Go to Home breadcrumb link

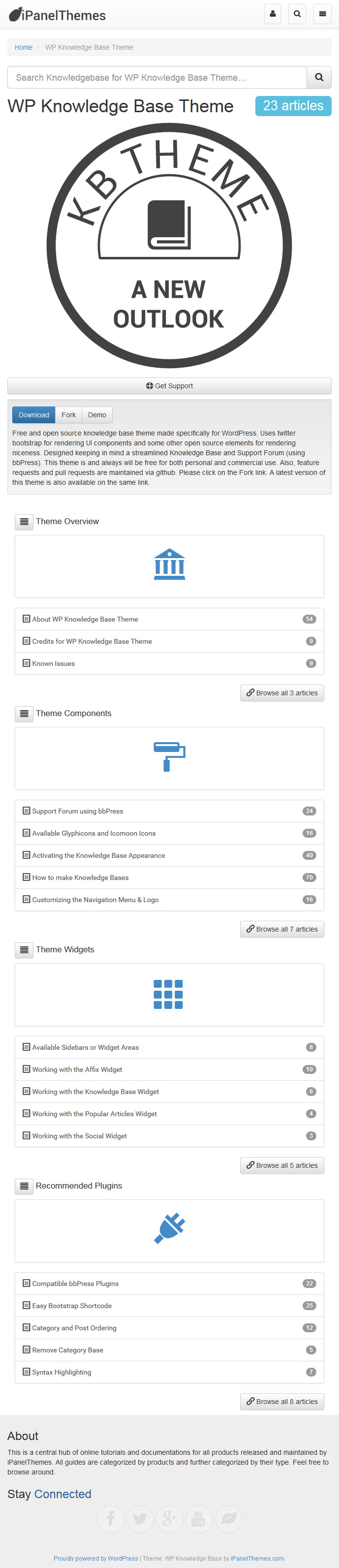tap(24, 47)
